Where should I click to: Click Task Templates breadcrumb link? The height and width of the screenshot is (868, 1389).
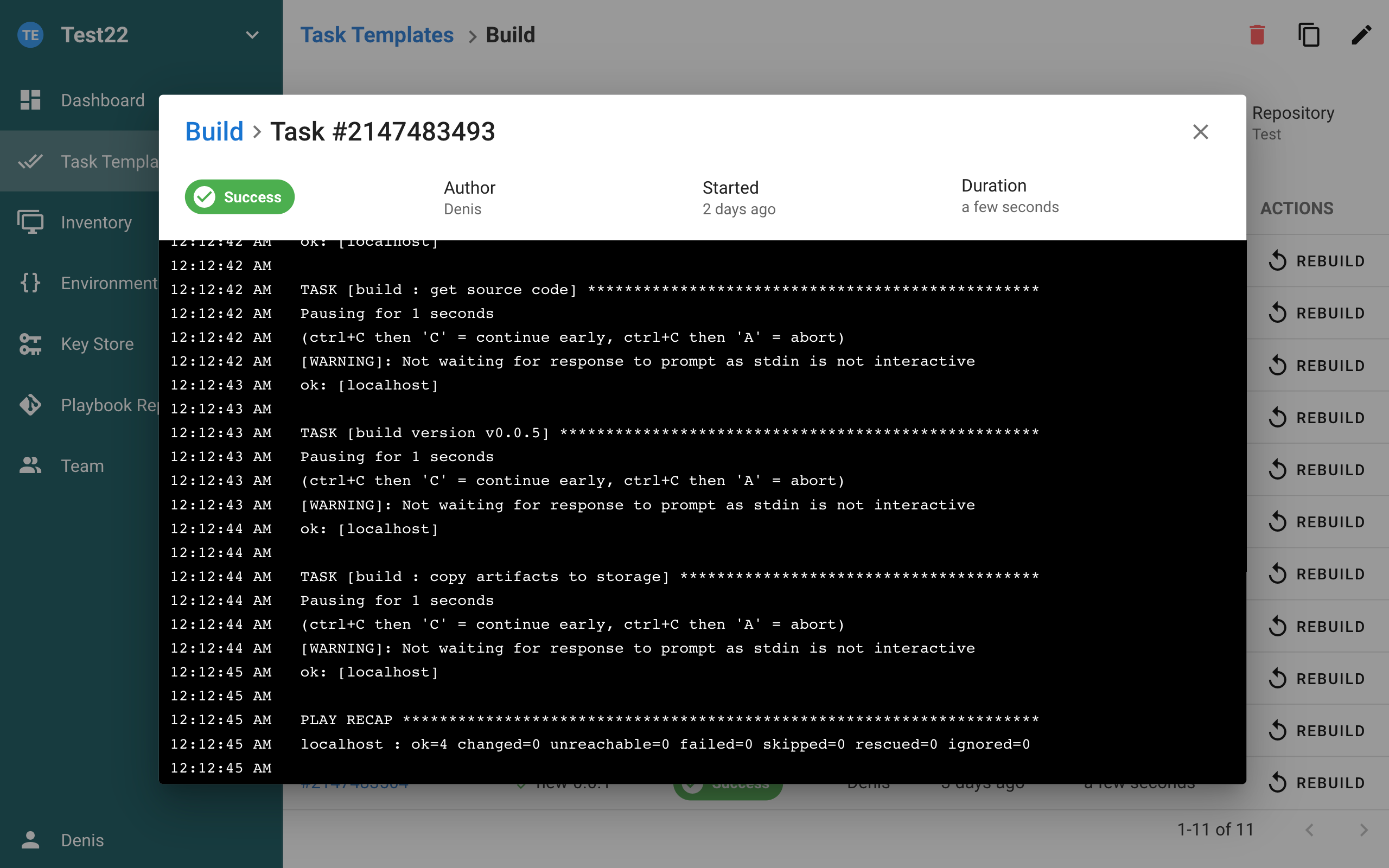coord(377,35)
